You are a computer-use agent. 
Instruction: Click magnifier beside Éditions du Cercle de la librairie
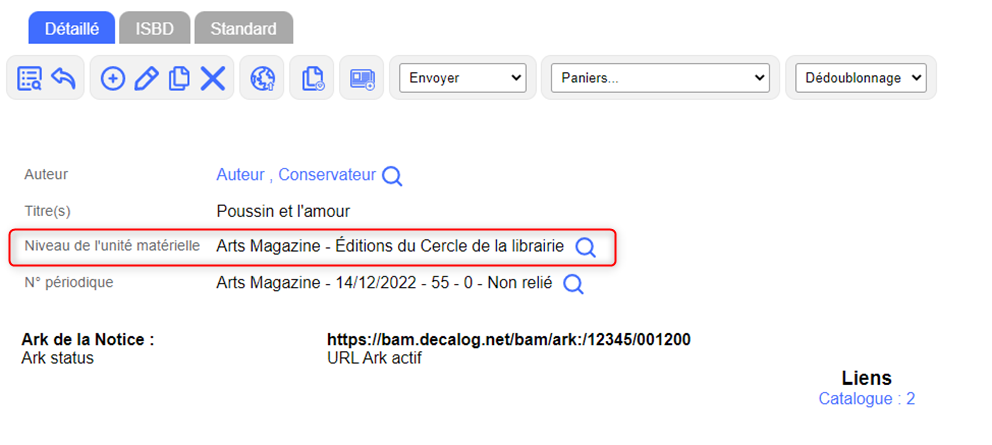point(585,248)
